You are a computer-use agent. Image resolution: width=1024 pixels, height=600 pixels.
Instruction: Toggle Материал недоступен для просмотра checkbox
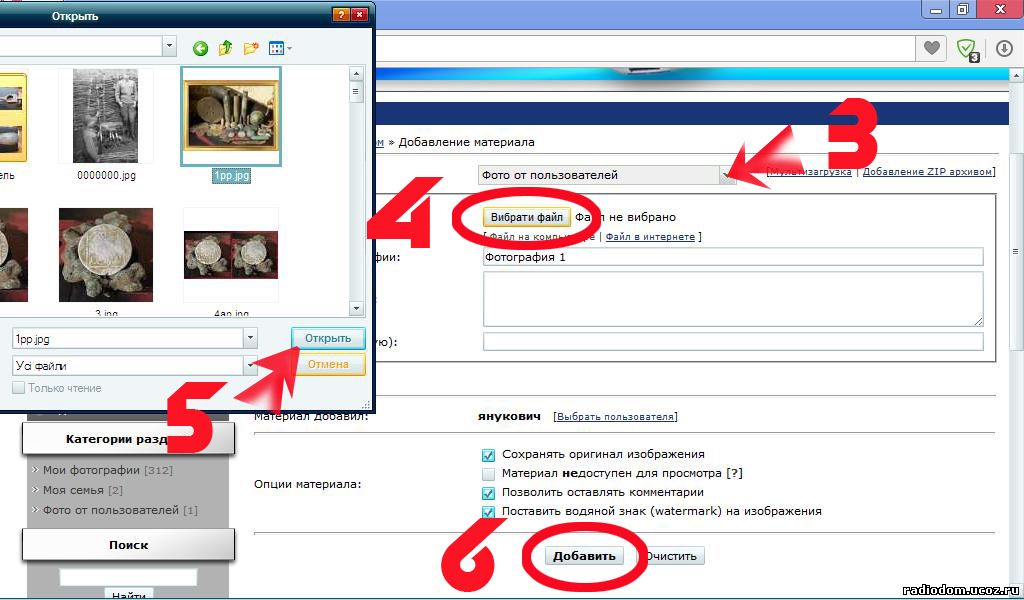click(488, 473)
